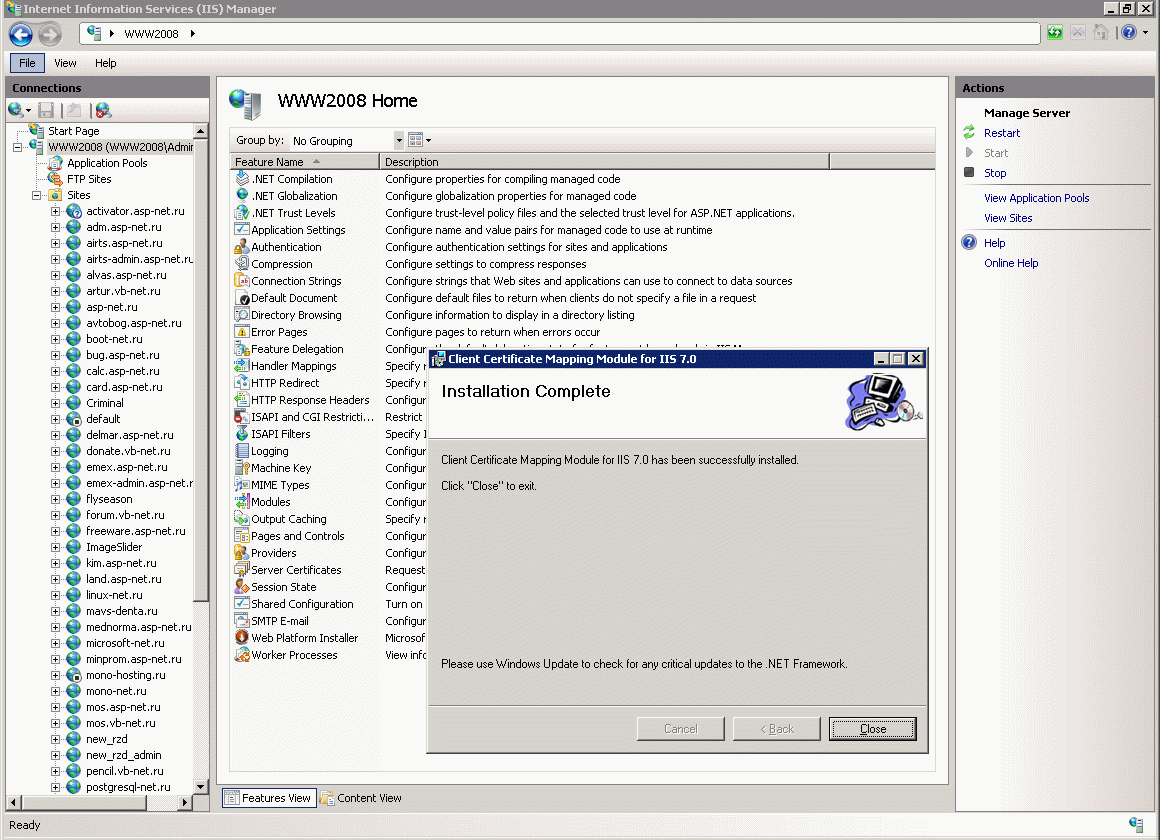Screen dimensions: 1160x840
Task: Click the Restart server icon in Actions
Action: (x=969, y=132)
